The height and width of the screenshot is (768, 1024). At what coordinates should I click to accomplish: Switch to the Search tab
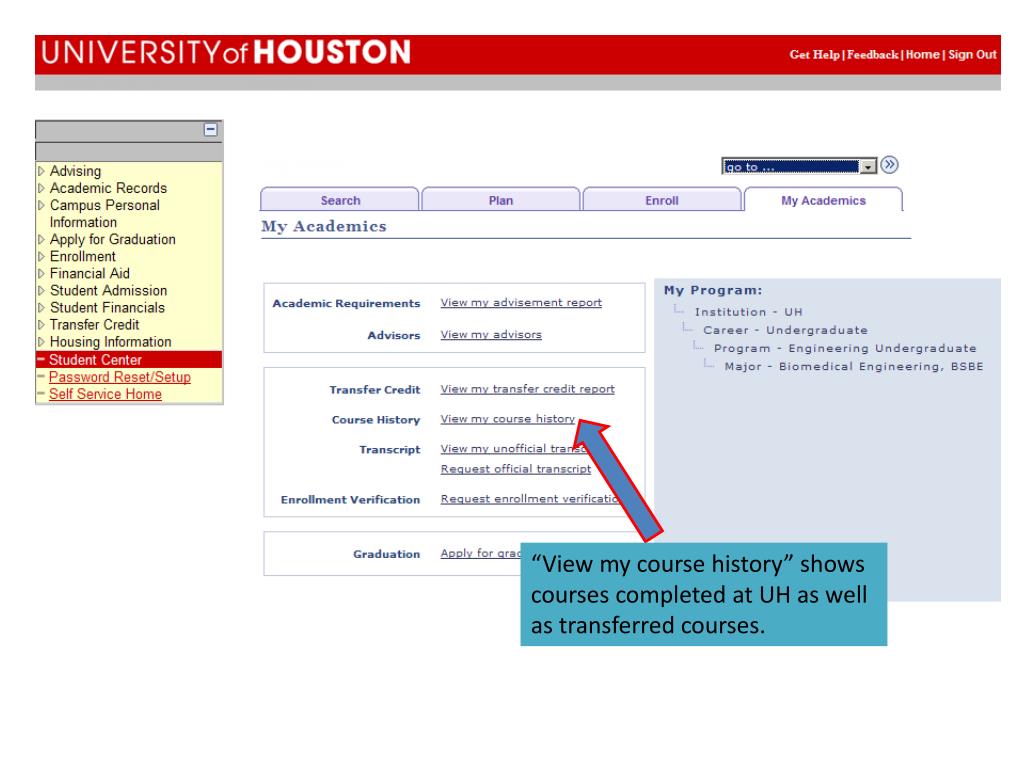point(340,200)
